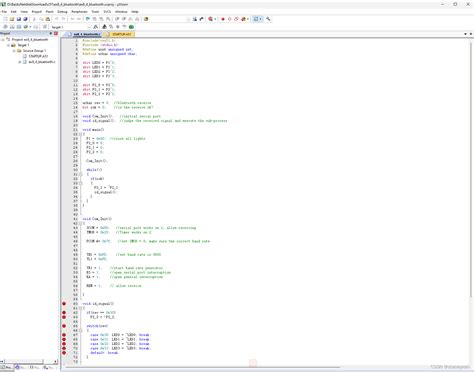
Task: Fold the main function at line 22
Action: 80,134
